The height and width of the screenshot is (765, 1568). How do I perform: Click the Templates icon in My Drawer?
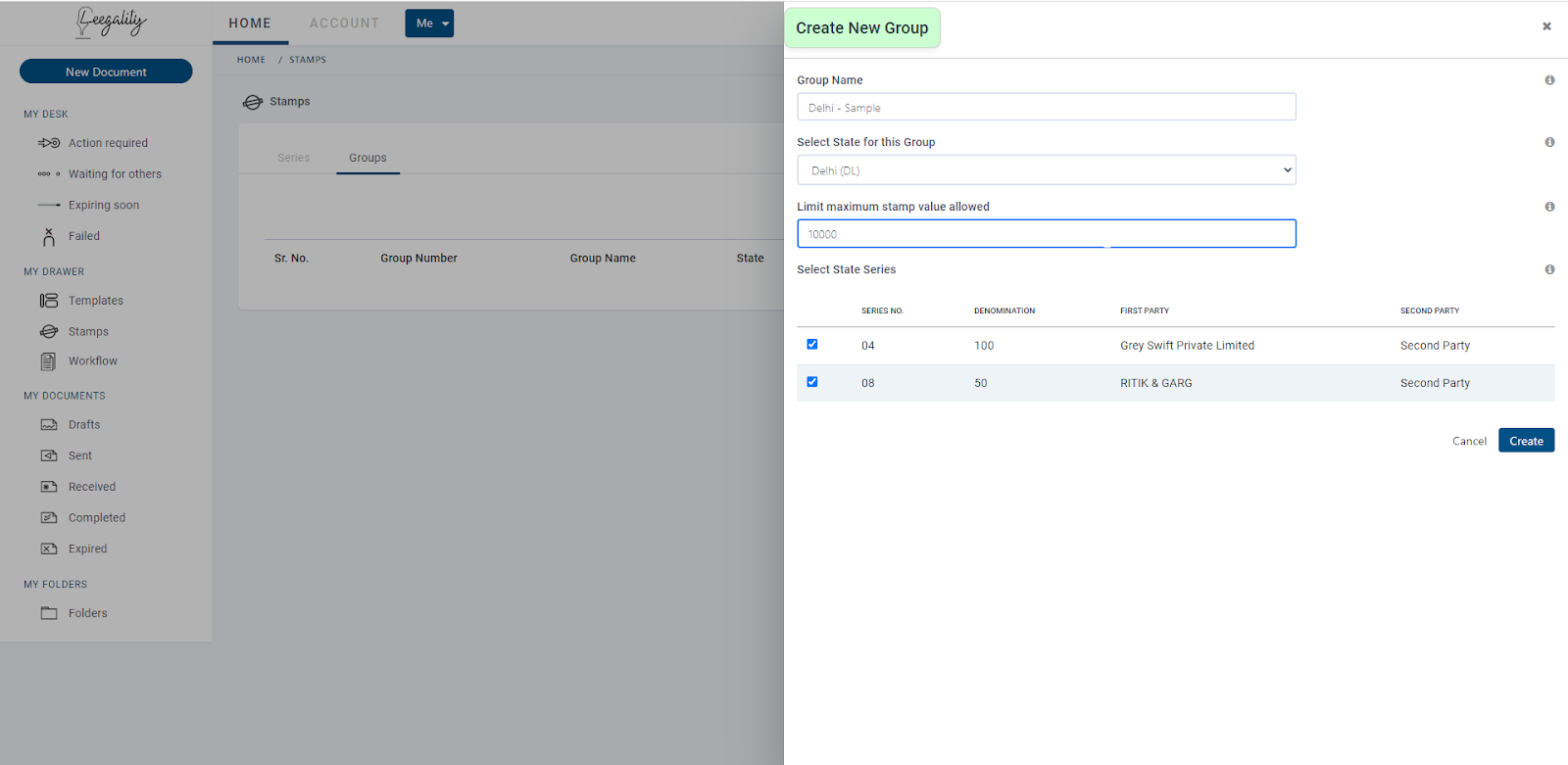point(49,301)
